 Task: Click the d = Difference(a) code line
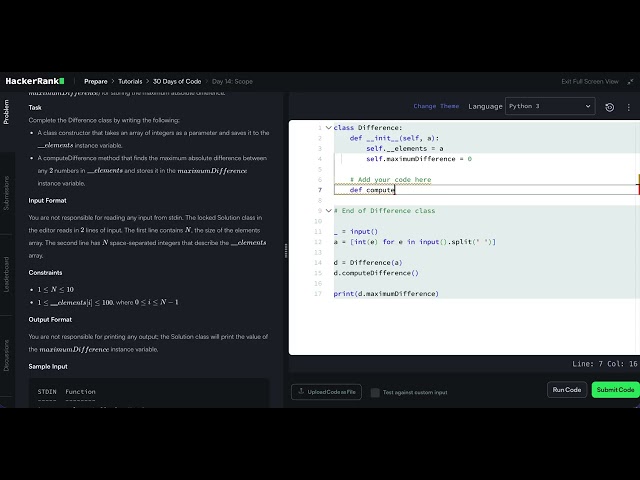368,262
